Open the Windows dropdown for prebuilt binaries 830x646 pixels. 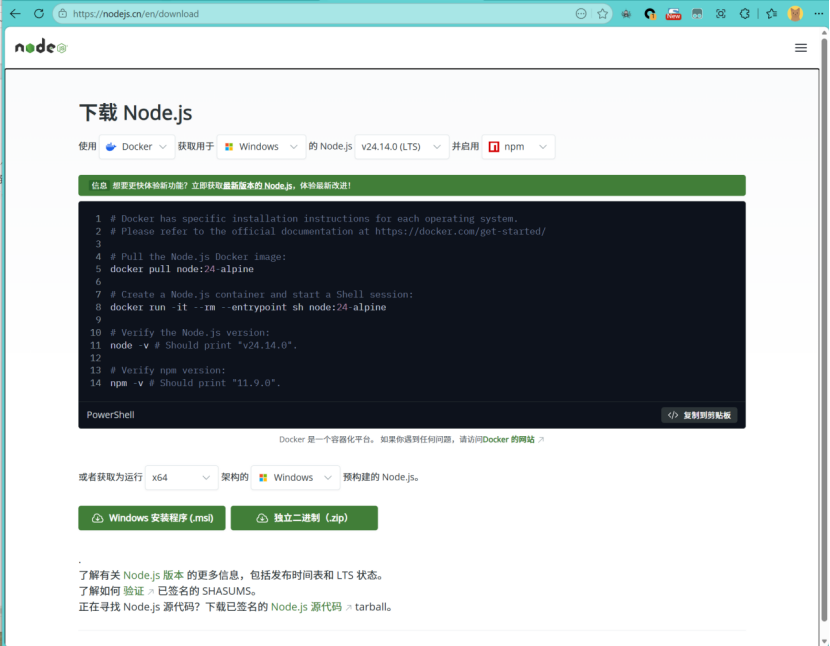coord(295,478)
